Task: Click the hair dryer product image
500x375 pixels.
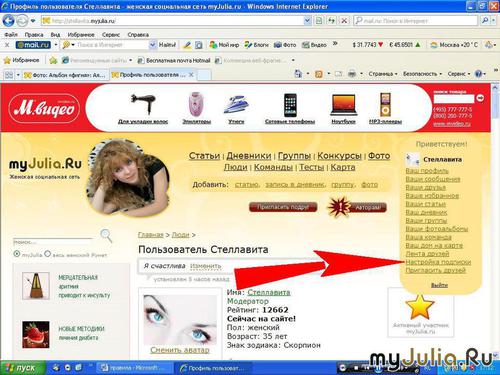Action: coord(143,104)
